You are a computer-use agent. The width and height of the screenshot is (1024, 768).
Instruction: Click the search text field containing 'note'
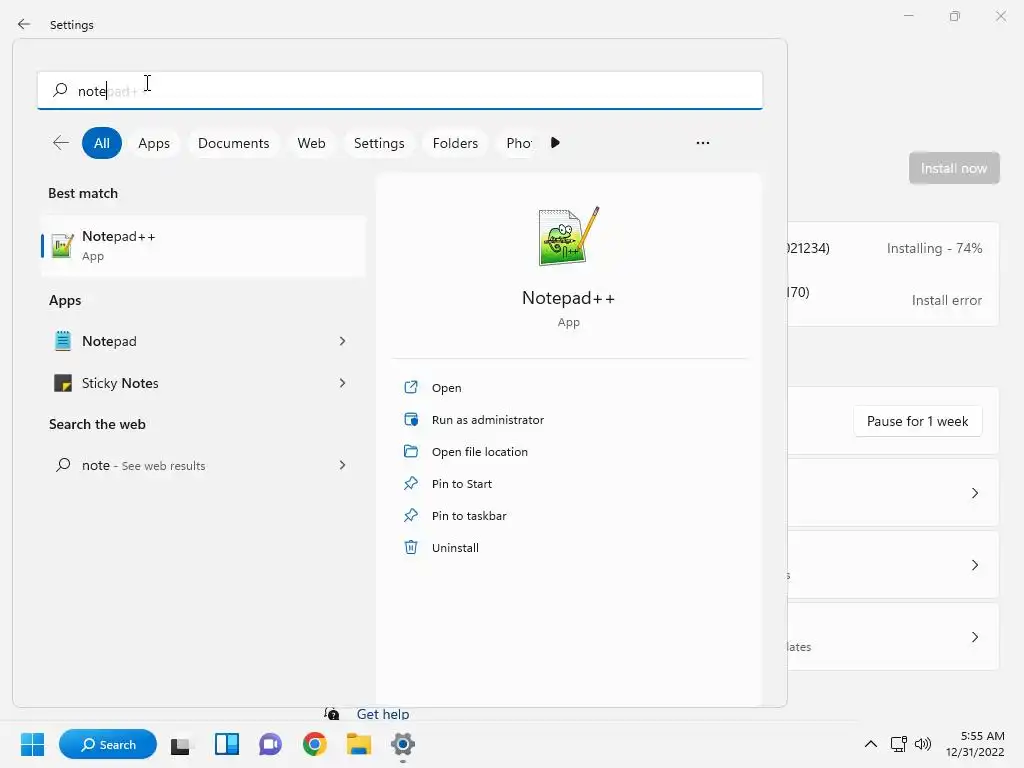(x=400, y=90)
